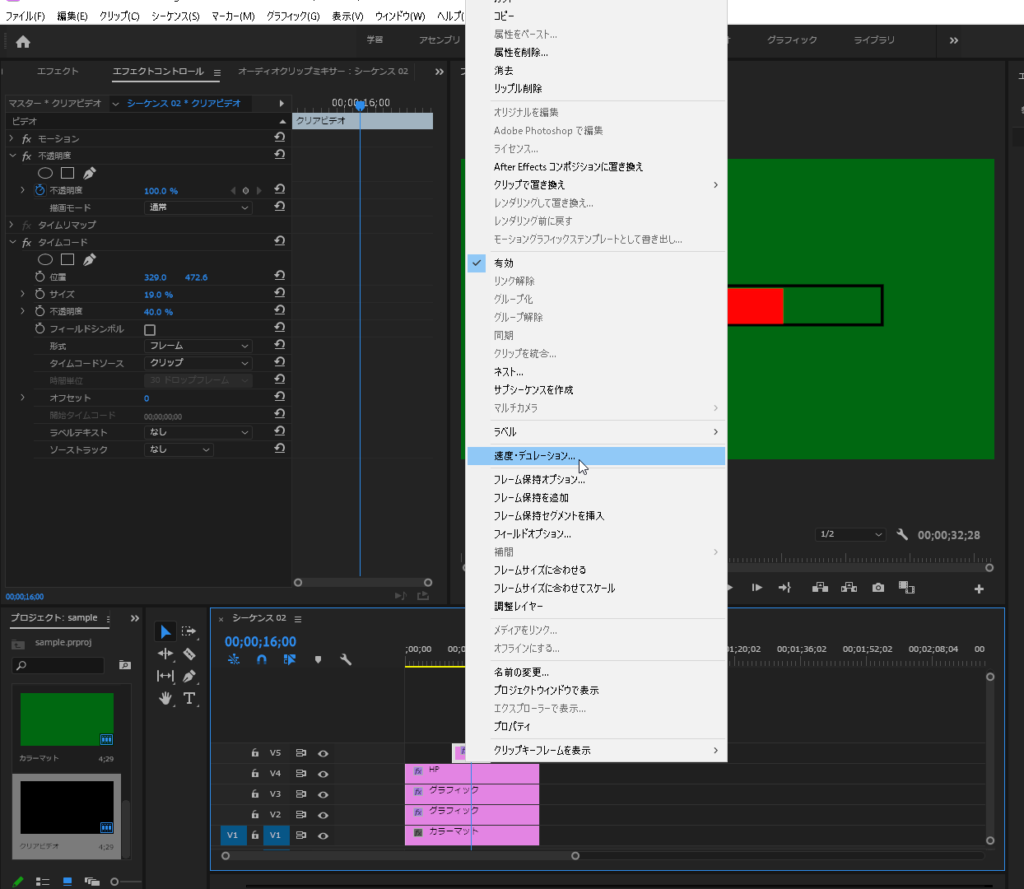1024x889 pixels.
Task: Click the Export Frame camera icon
Action: tap(878, 588)
